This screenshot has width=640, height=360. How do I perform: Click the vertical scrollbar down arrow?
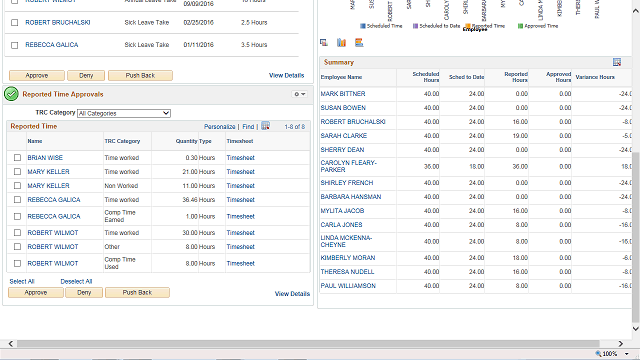click(636, 329)
